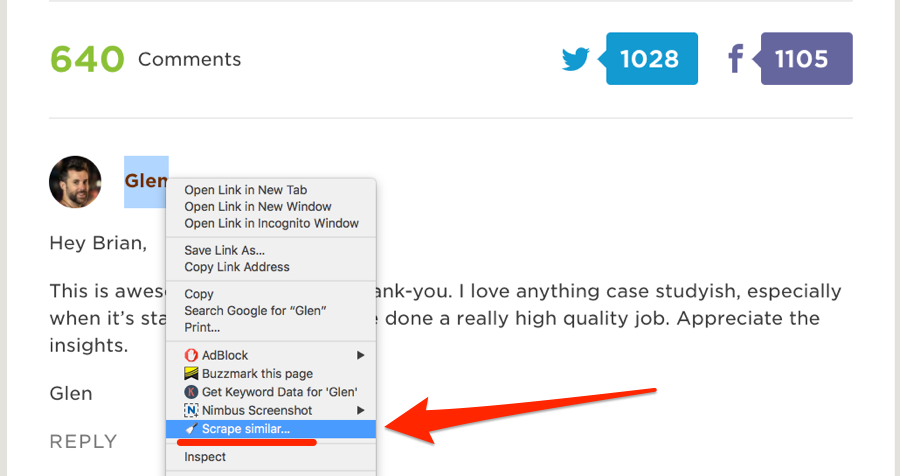The image size is (900, 476).
Task: Open Inspect from the context menu
Action: point(205,457)
